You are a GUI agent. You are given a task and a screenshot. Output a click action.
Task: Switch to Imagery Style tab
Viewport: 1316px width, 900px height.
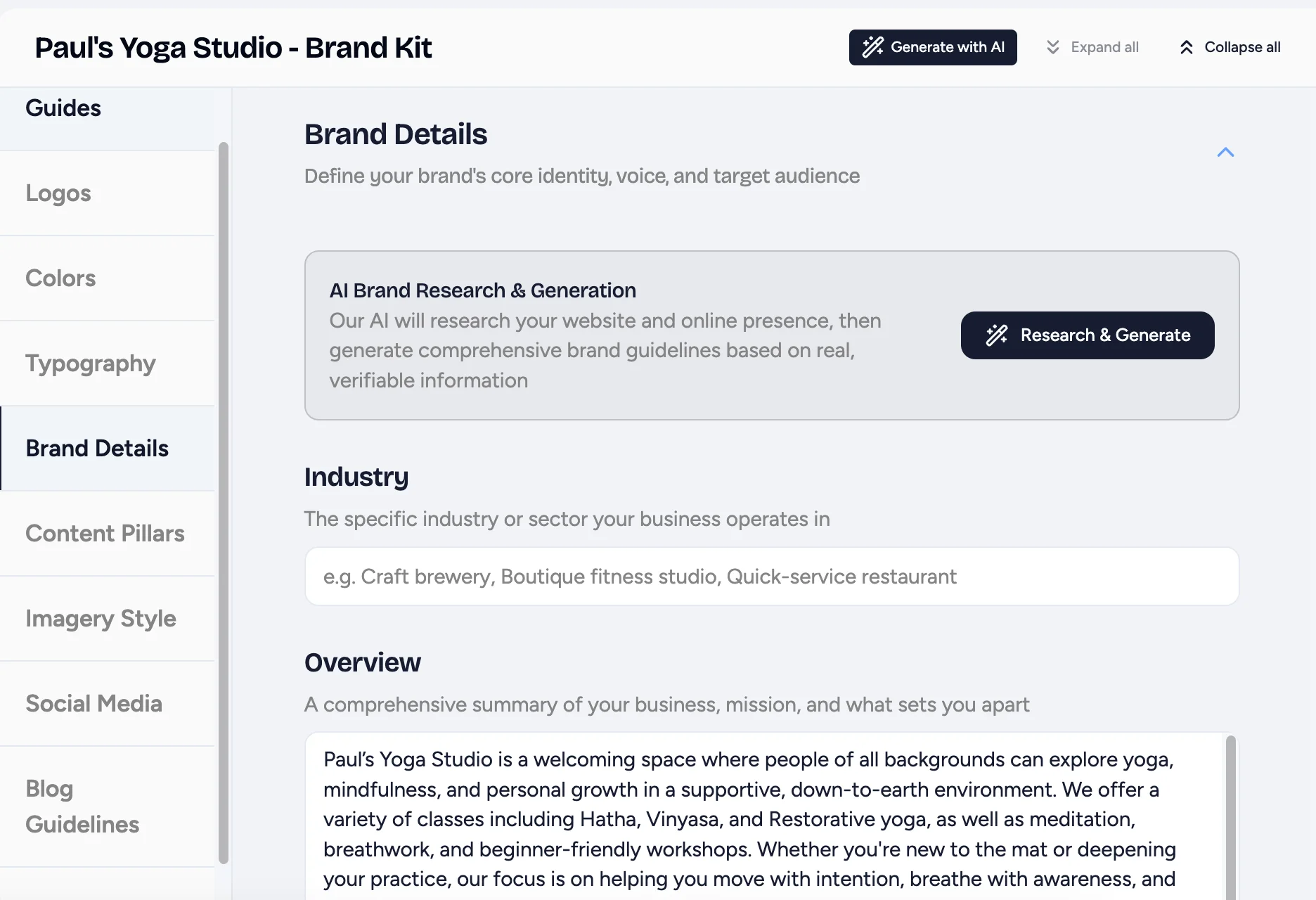pos(108,619)
